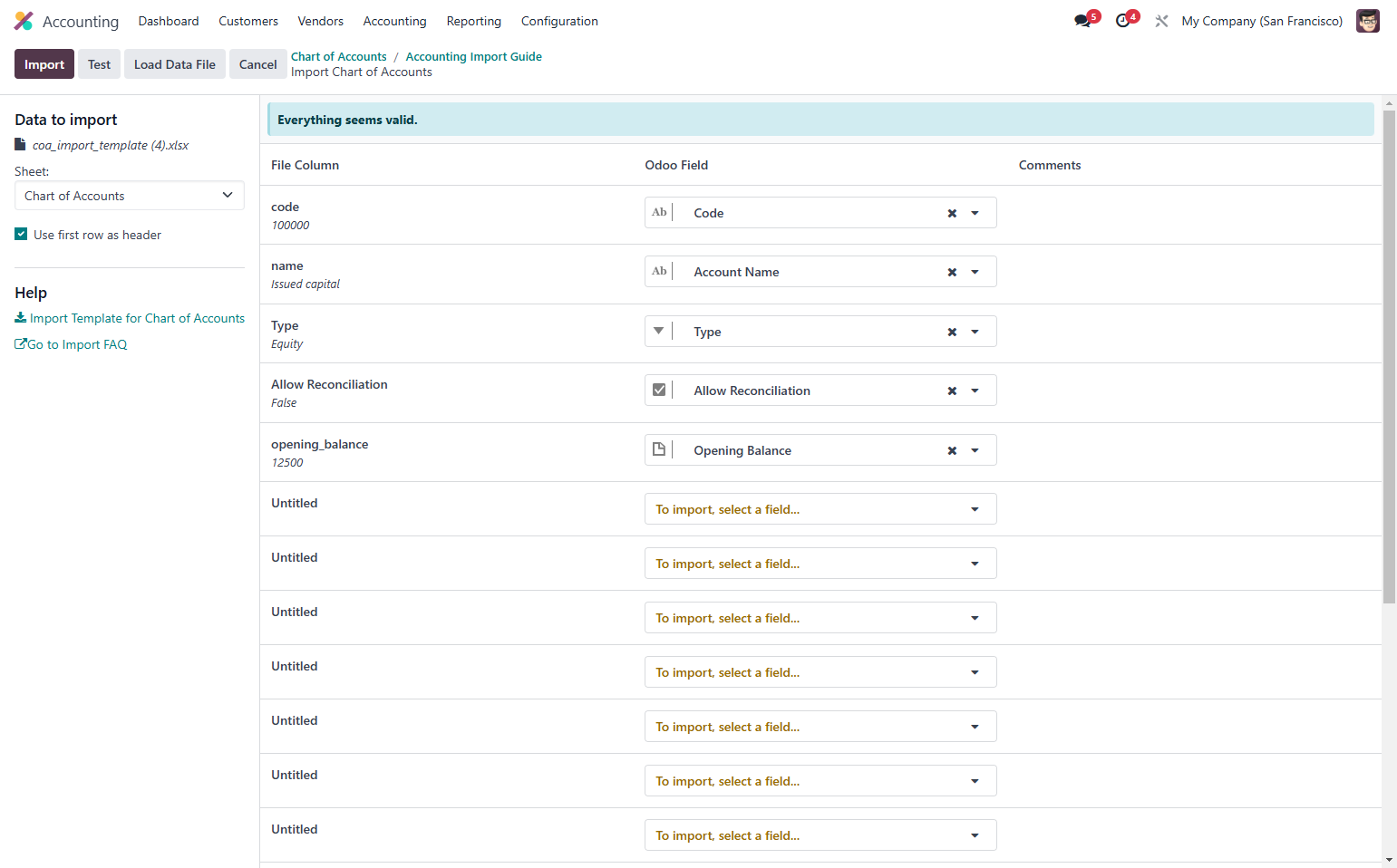Click the file icon next to coa_import_template
Image resolution: width=1397 pixels, height=868 pixels.
20,145
